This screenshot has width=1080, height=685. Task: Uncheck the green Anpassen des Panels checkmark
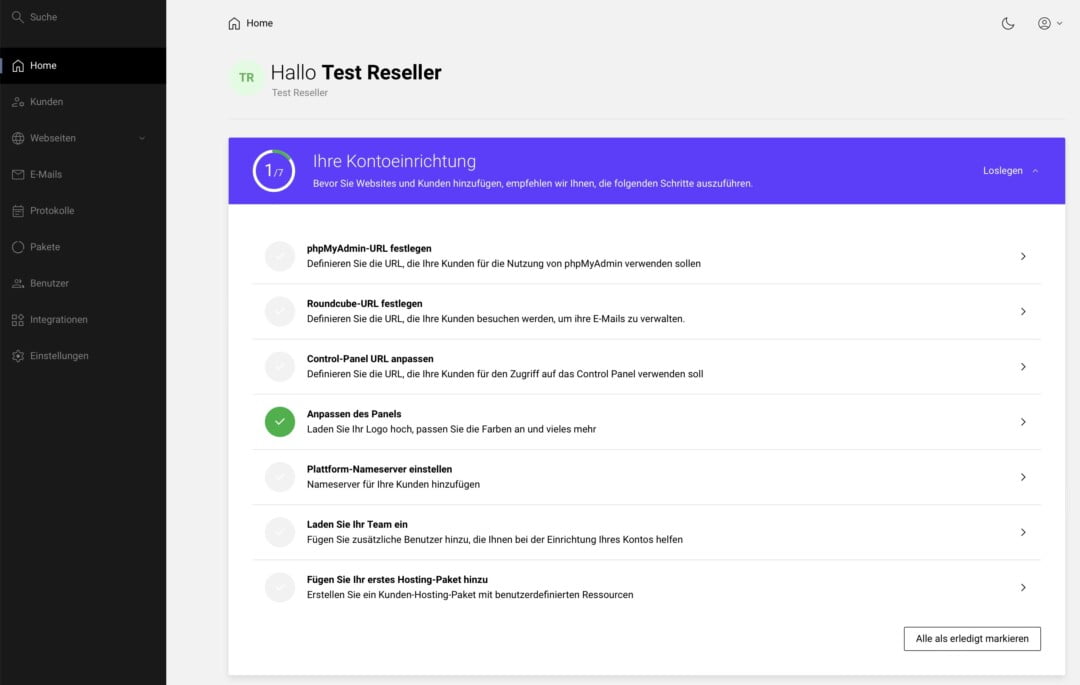(x=280, y=422)
